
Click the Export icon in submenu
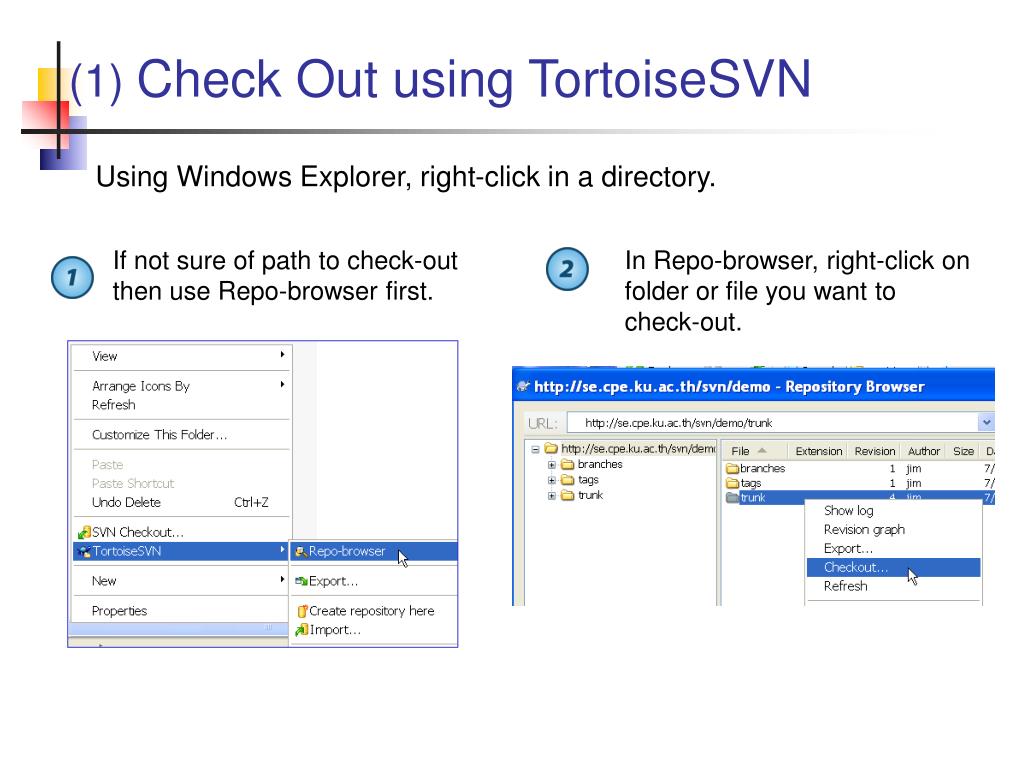point(301,581)
